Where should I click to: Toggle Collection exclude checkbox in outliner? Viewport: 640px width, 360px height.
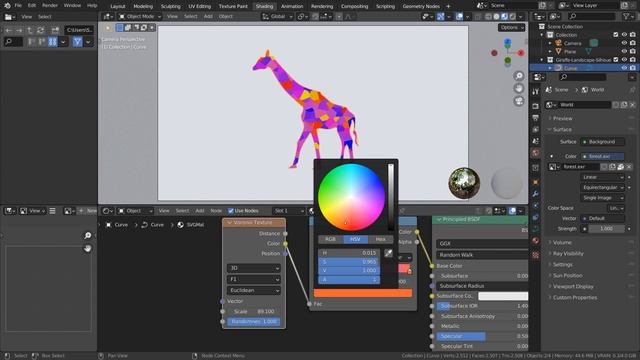point(616,35)
